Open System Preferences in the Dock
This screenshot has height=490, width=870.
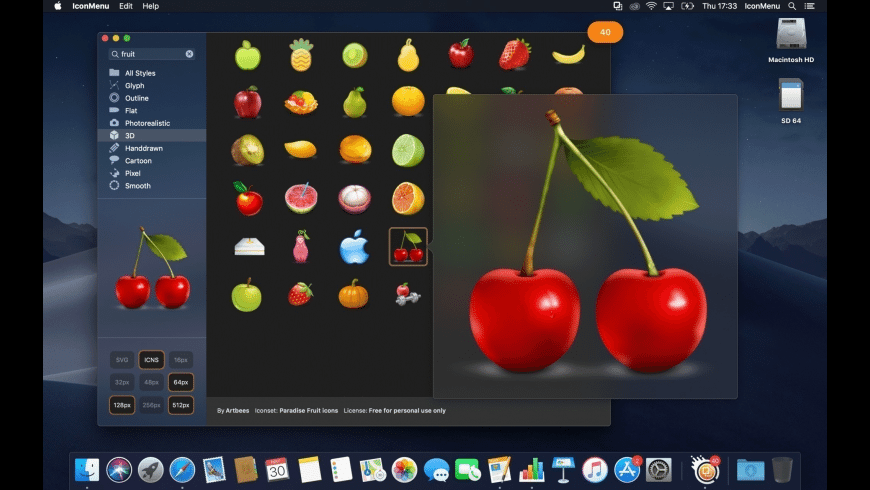pyautogui.click(x=659, y=470)
